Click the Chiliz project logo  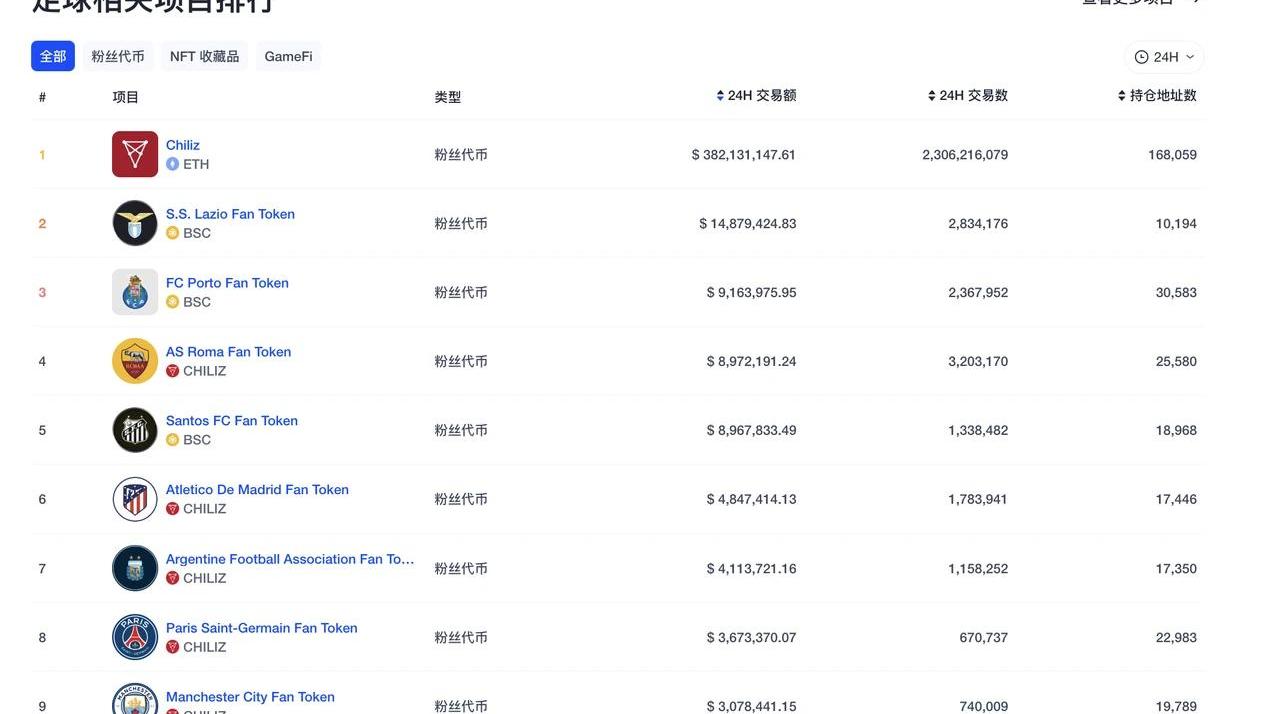click(x=135, y=154)
